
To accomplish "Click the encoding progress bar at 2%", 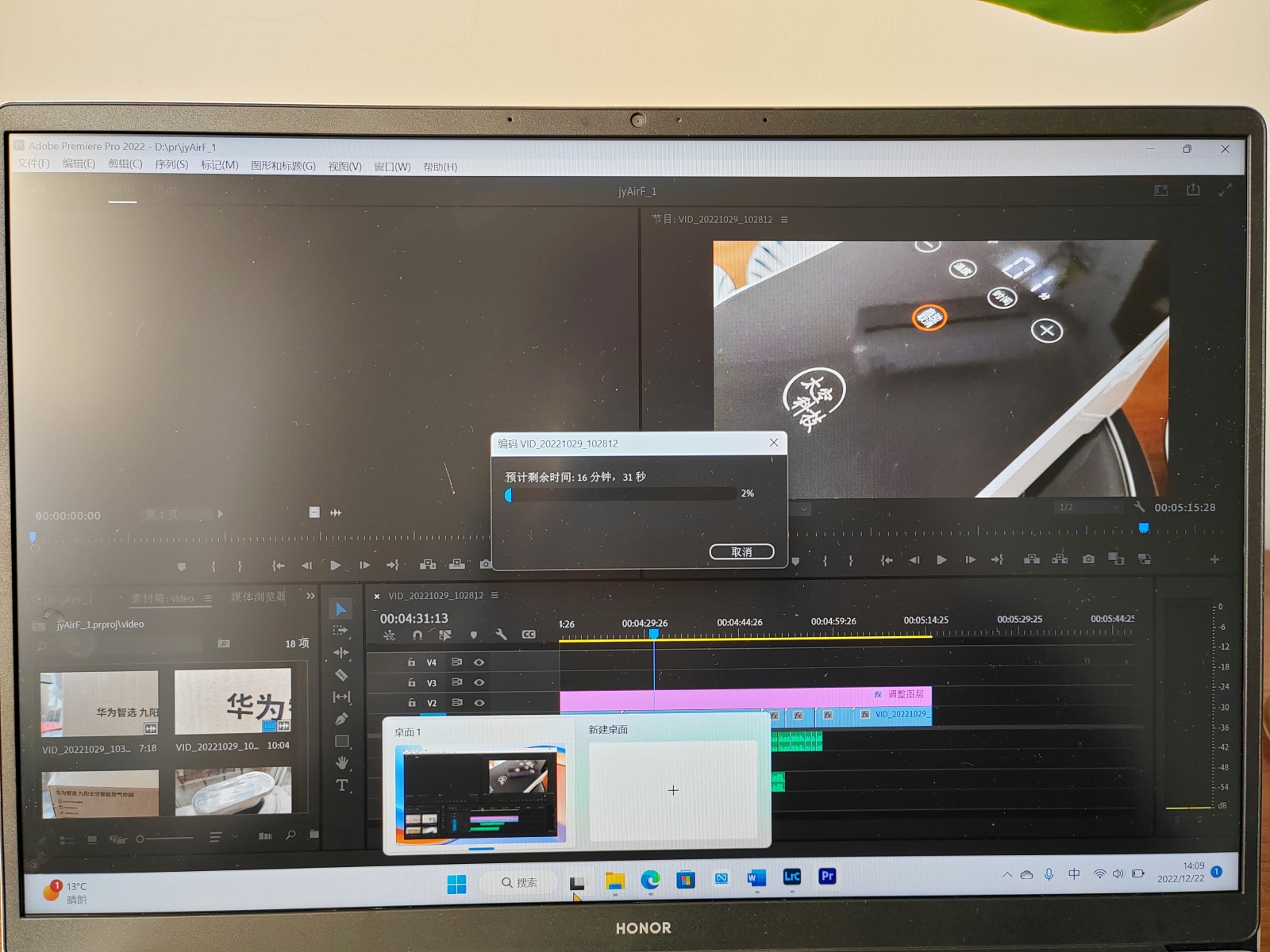I will click(619, 493).
